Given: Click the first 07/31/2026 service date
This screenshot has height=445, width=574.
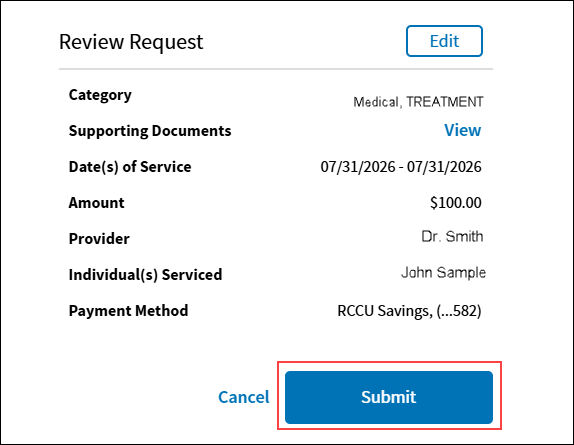Looking at the screenshot, I should [x=358, y=167].
